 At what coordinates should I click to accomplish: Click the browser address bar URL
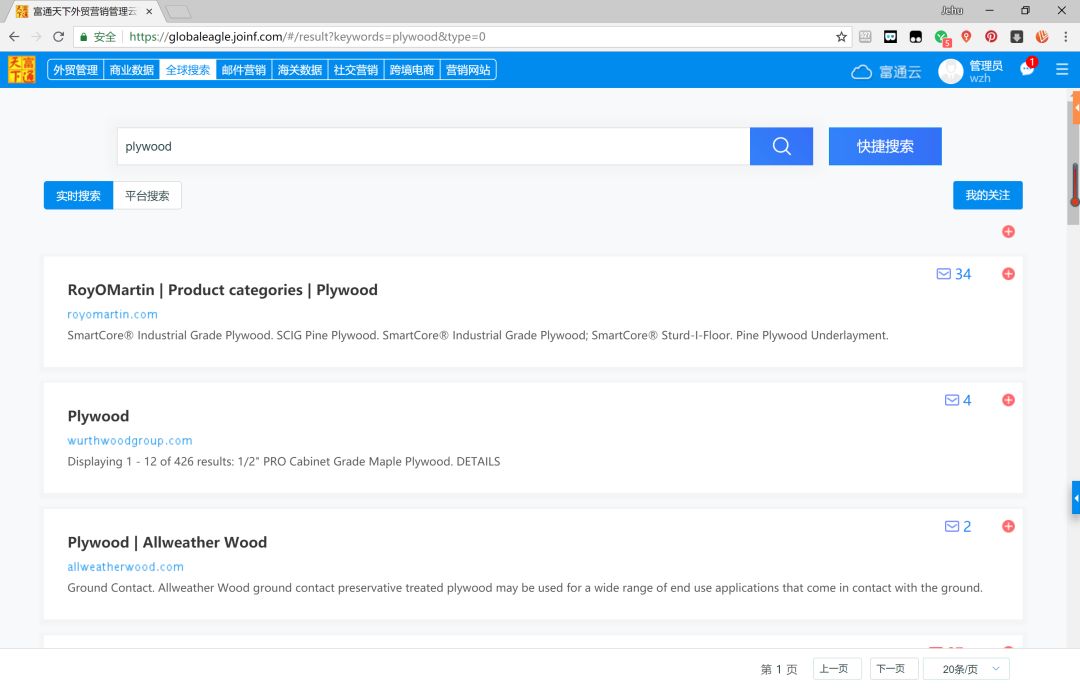(307, 37)
